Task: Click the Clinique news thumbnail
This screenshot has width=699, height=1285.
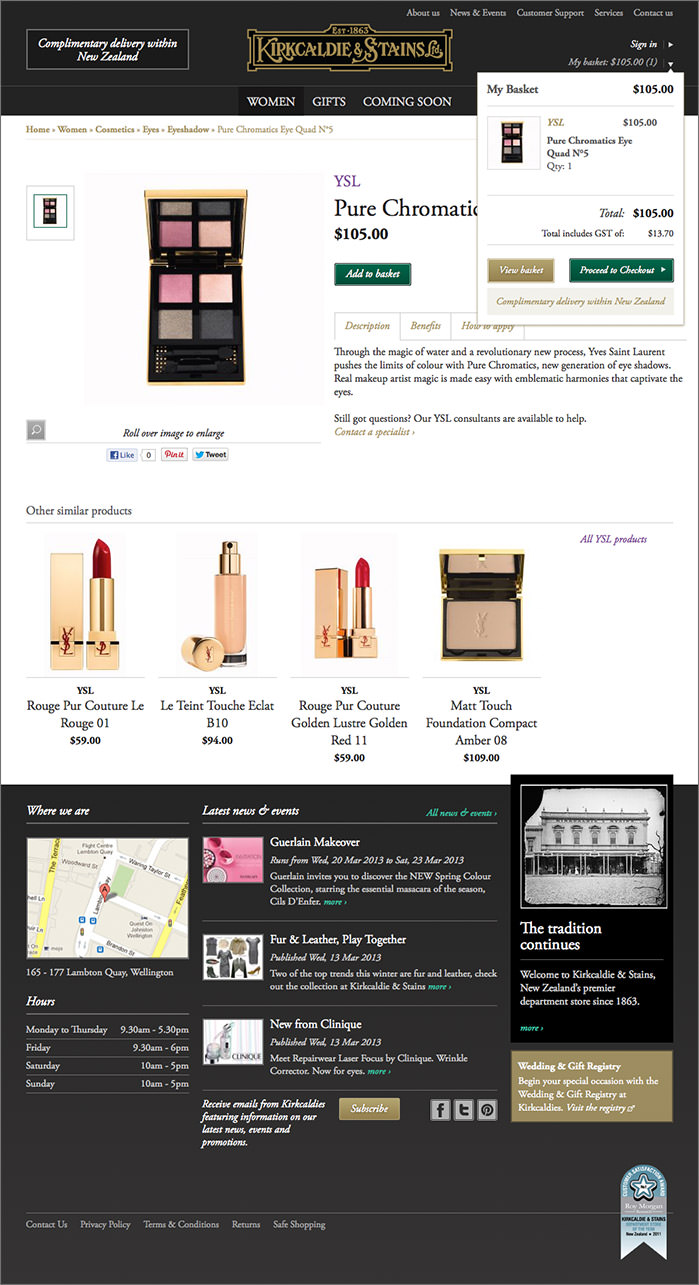Action: click(233, 1042)
